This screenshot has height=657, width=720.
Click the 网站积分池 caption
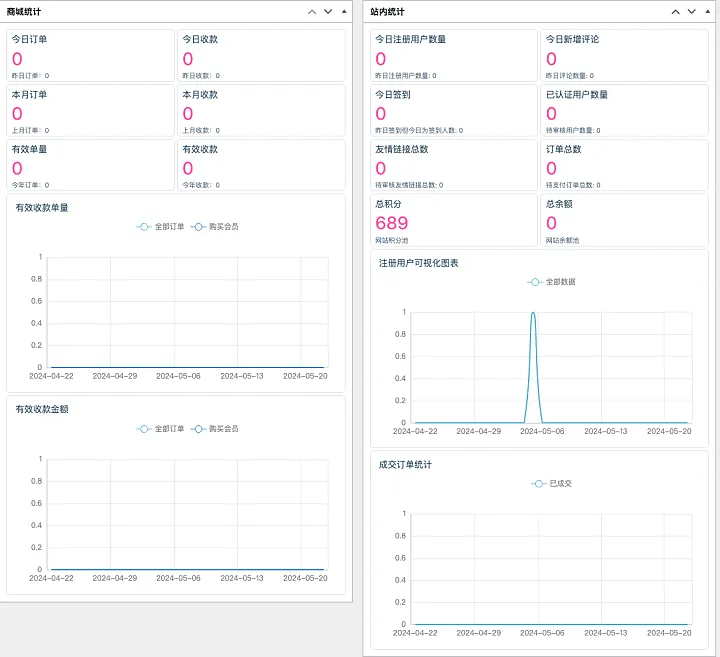point(392,240)
